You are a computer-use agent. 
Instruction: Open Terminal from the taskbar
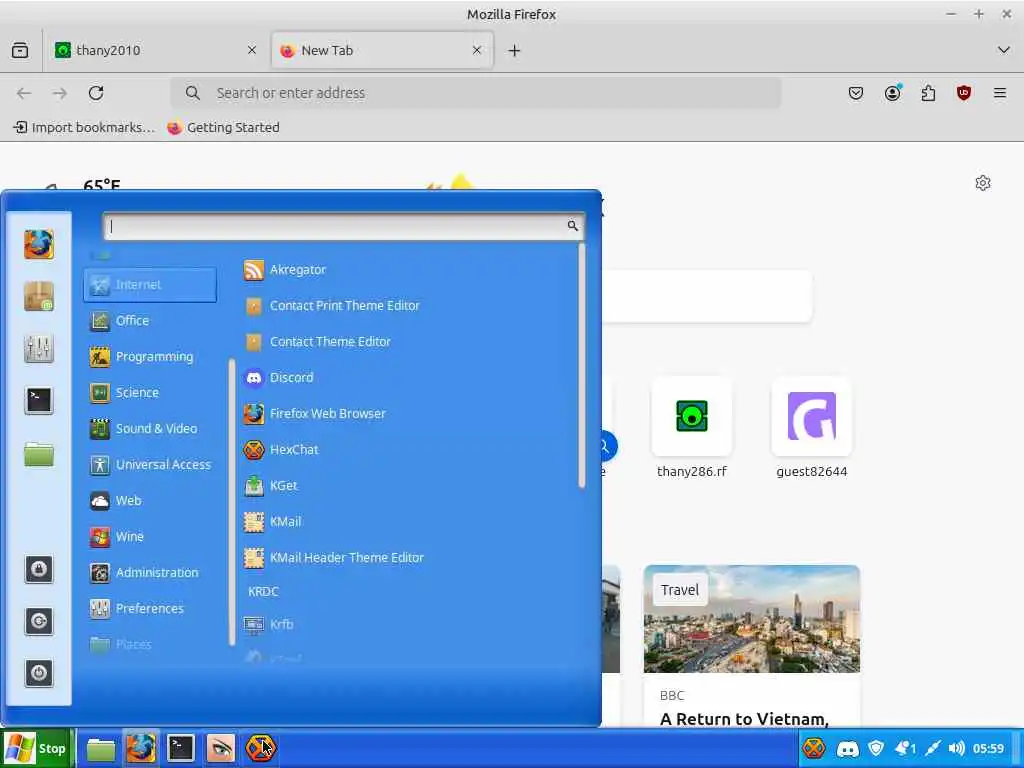point(181,748)
